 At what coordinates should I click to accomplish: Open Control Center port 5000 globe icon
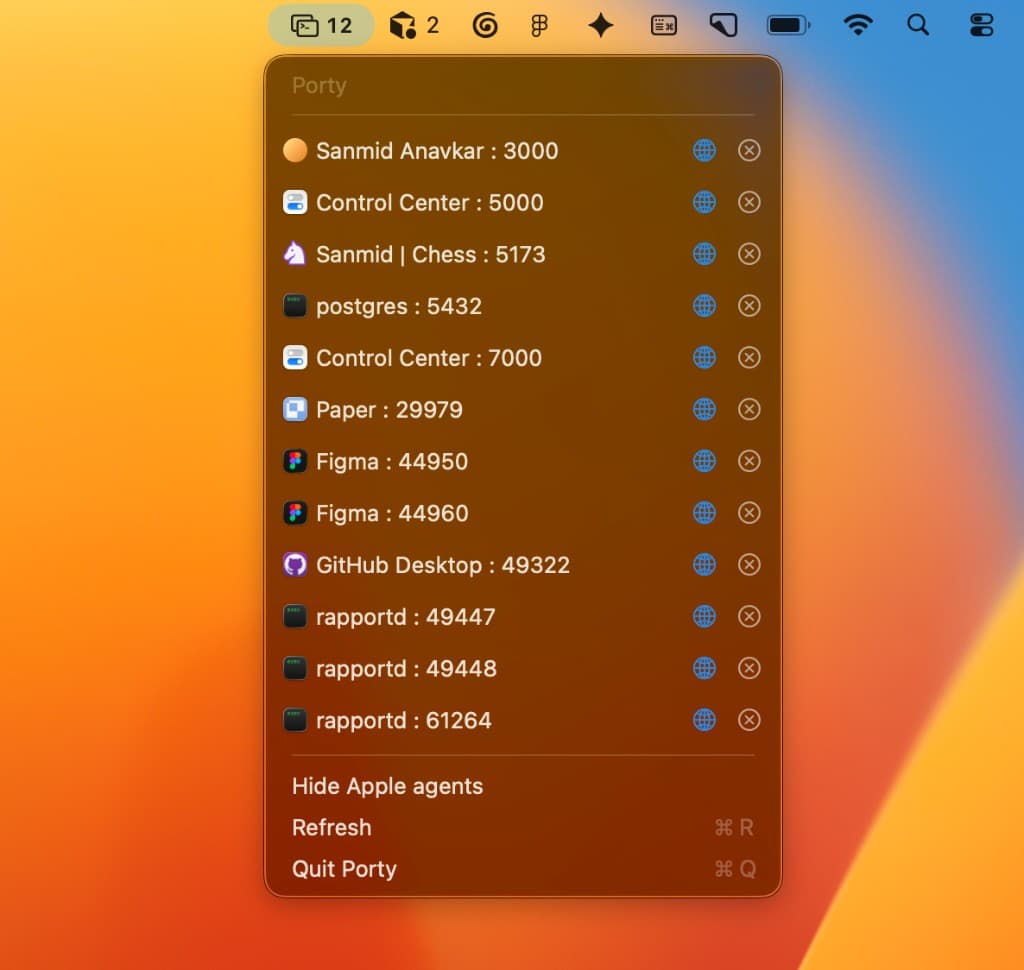(704, 202)
